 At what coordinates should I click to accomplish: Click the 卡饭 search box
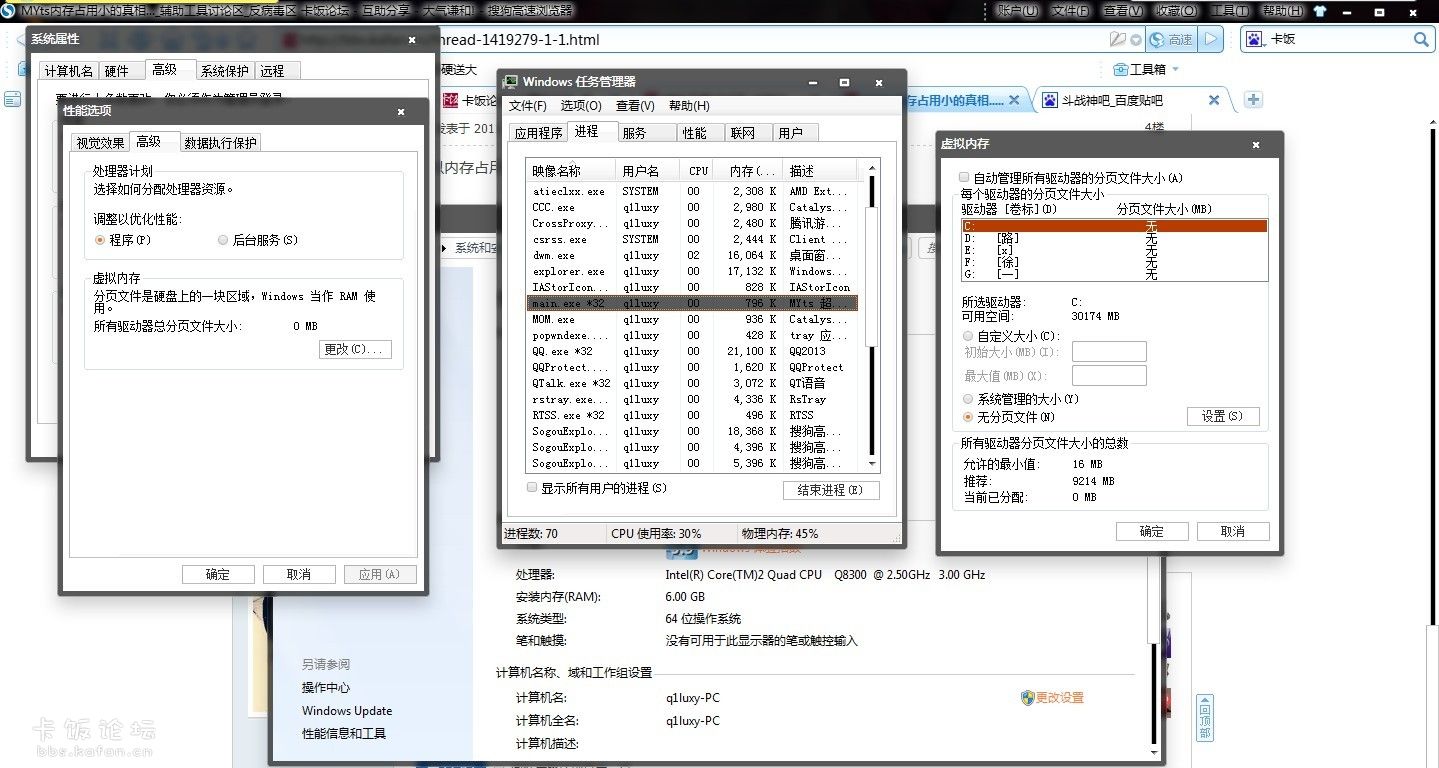(1336, 39)
